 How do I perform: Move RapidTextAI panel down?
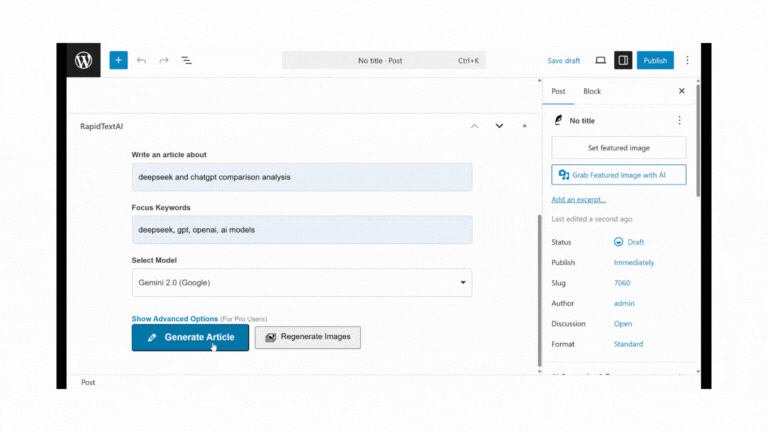[x=499, y=126]
